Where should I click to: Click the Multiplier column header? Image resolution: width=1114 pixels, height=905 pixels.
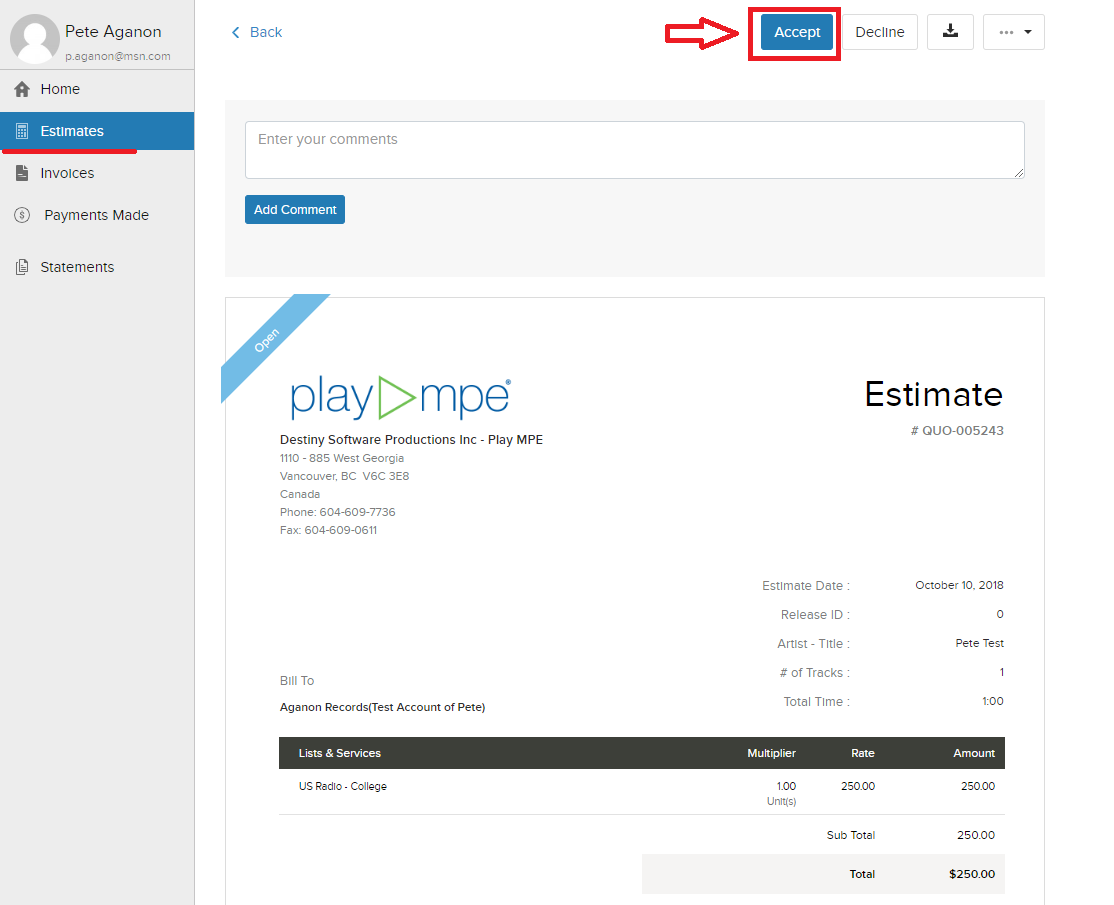(x=771, y=753)
